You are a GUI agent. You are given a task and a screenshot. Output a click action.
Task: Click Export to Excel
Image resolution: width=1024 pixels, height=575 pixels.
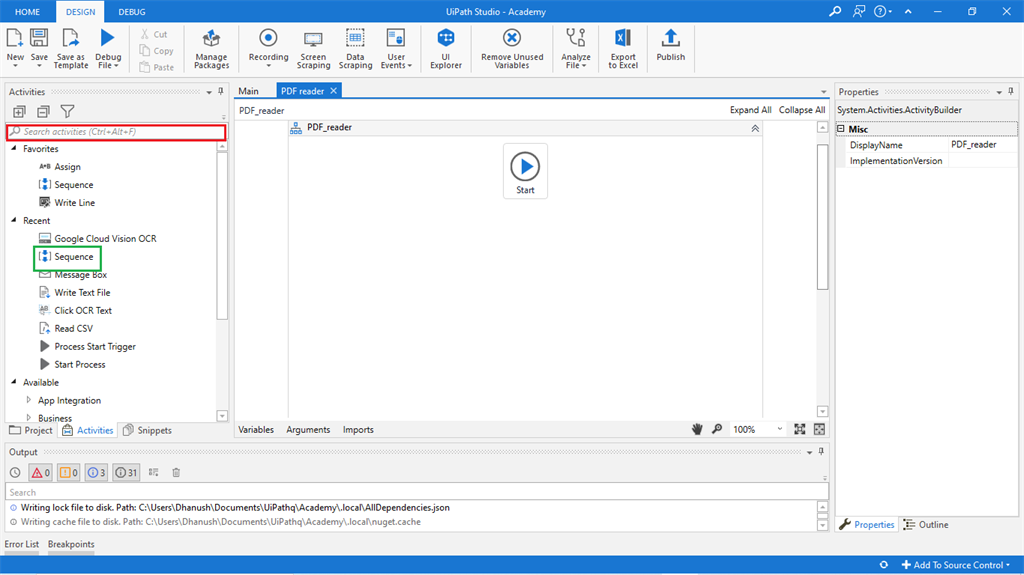623,48
